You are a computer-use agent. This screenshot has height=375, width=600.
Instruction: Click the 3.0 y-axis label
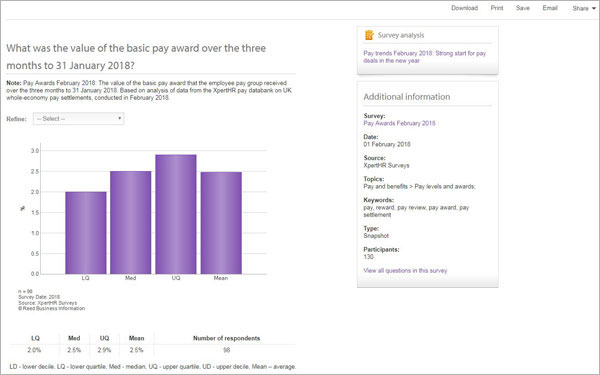(x=35, y=151)
